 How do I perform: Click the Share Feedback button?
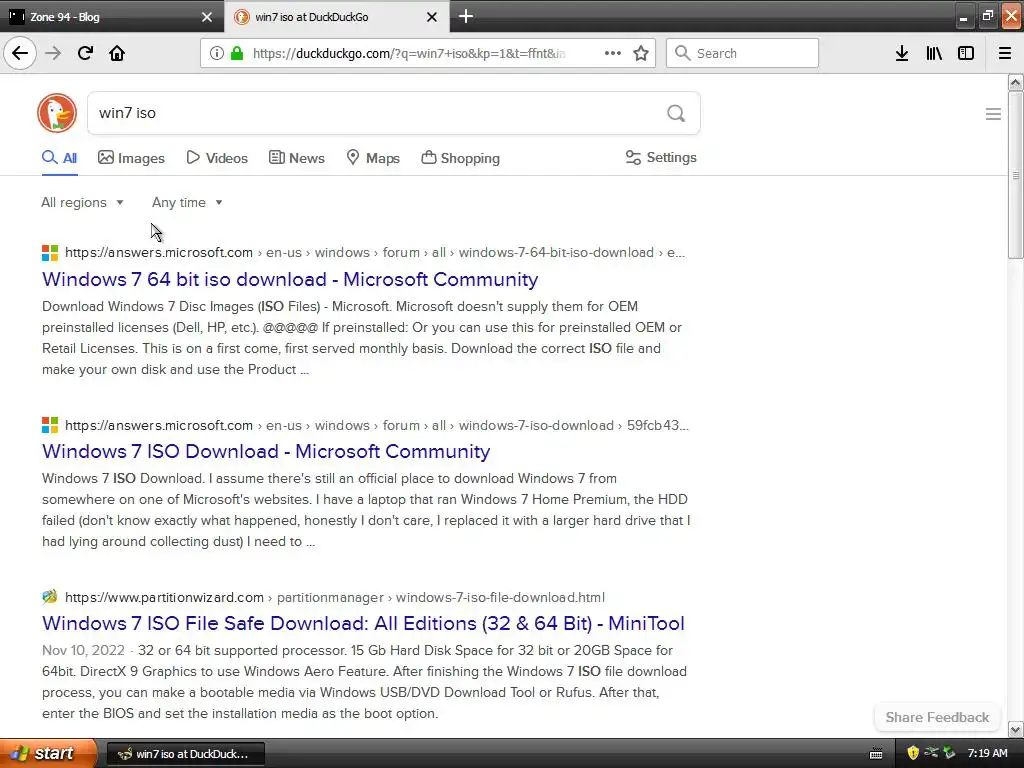937,717
